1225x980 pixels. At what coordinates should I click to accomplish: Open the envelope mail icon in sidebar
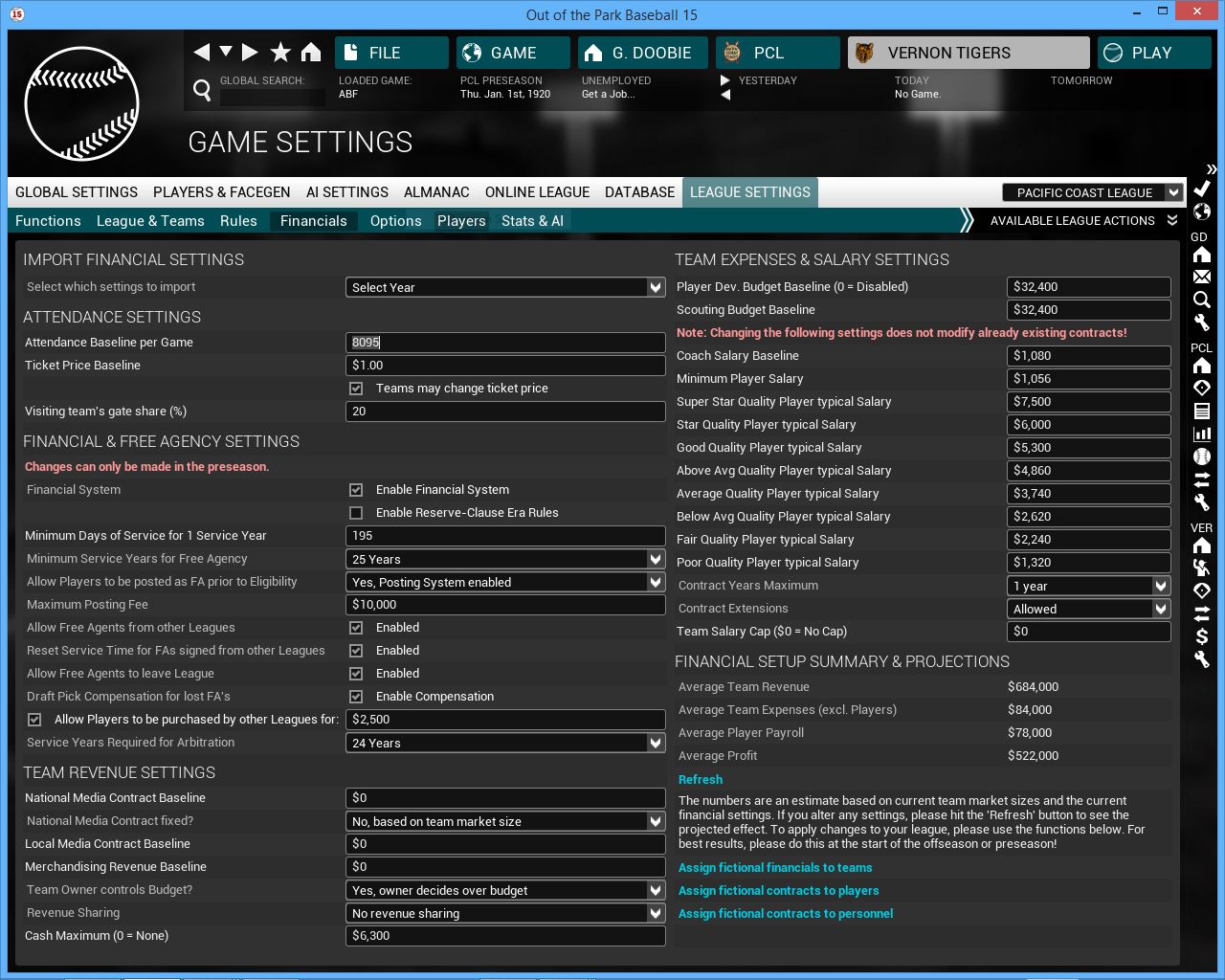click(1202, 277)
